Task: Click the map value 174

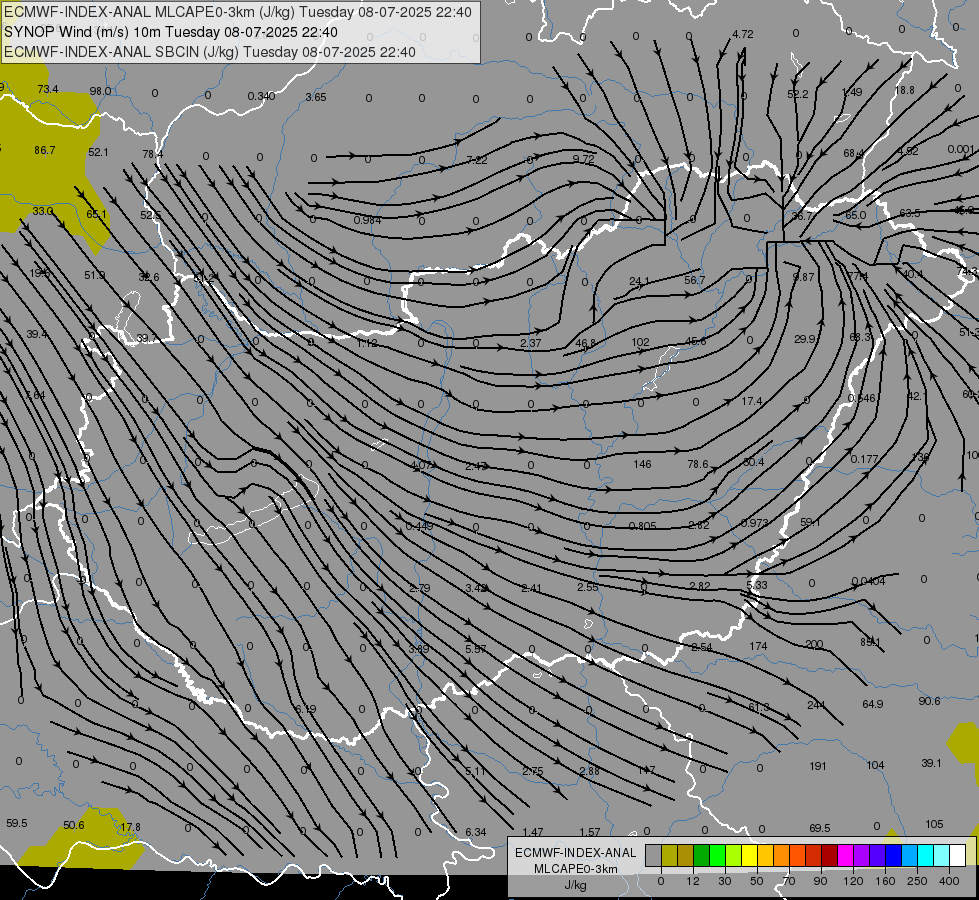Action: 758,646
